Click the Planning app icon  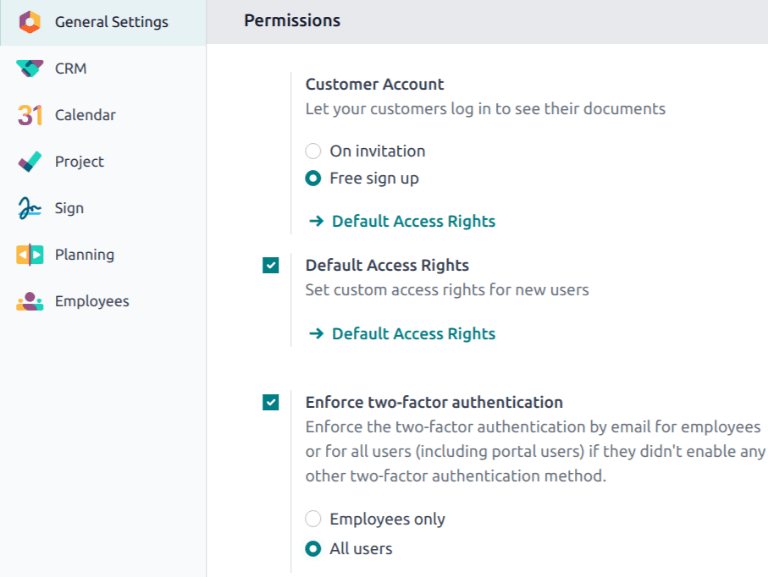point(30,255)
